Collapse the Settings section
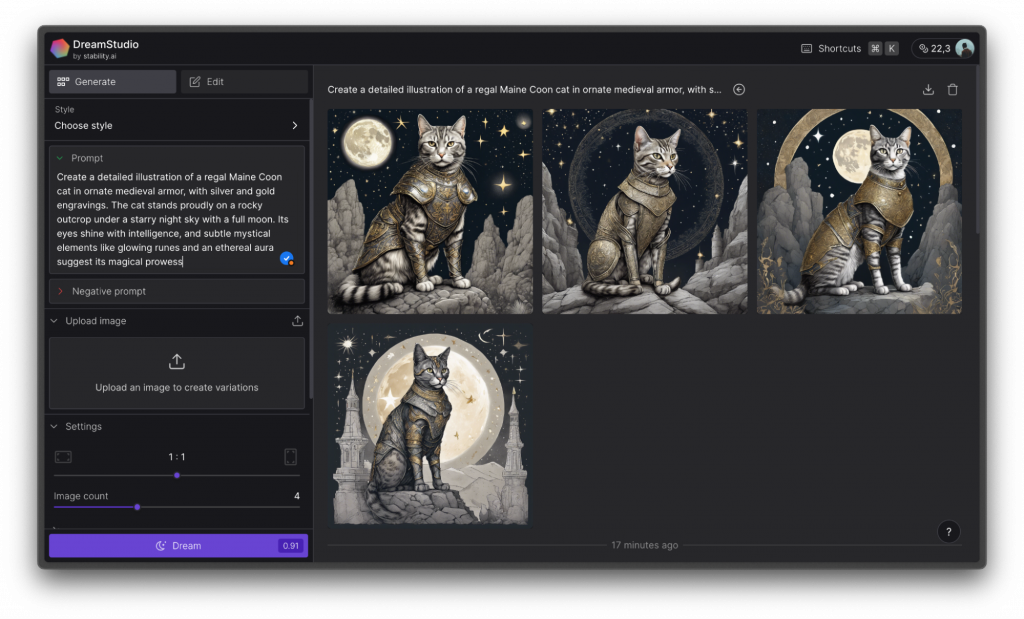The height and width of the screenshot is (619, 1024). (54, 426)
